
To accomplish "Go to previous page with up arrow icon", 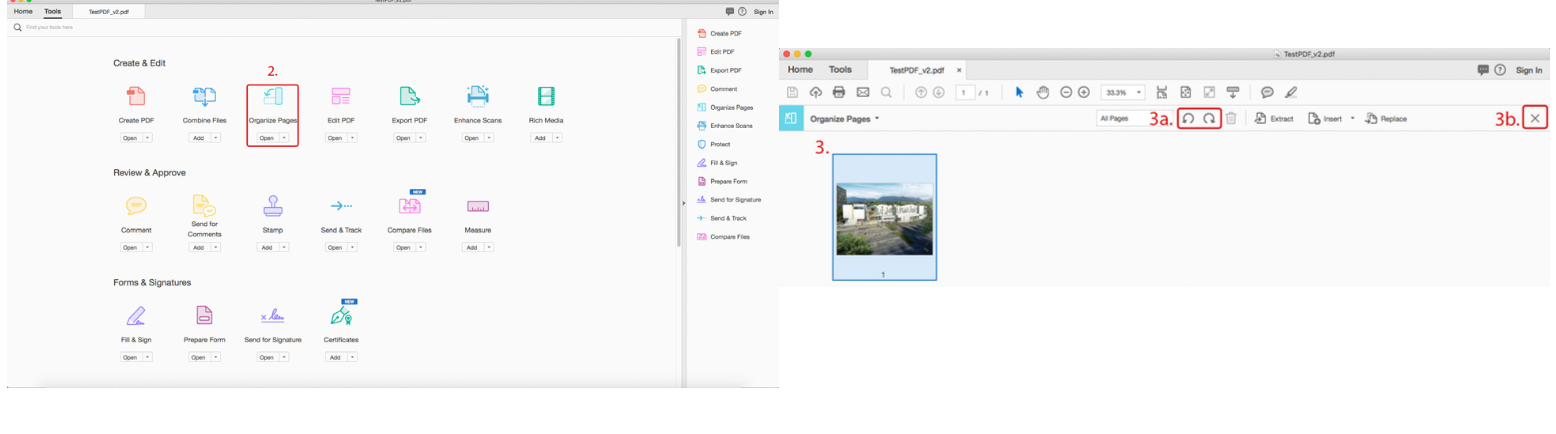I will [x=921, y=92].
